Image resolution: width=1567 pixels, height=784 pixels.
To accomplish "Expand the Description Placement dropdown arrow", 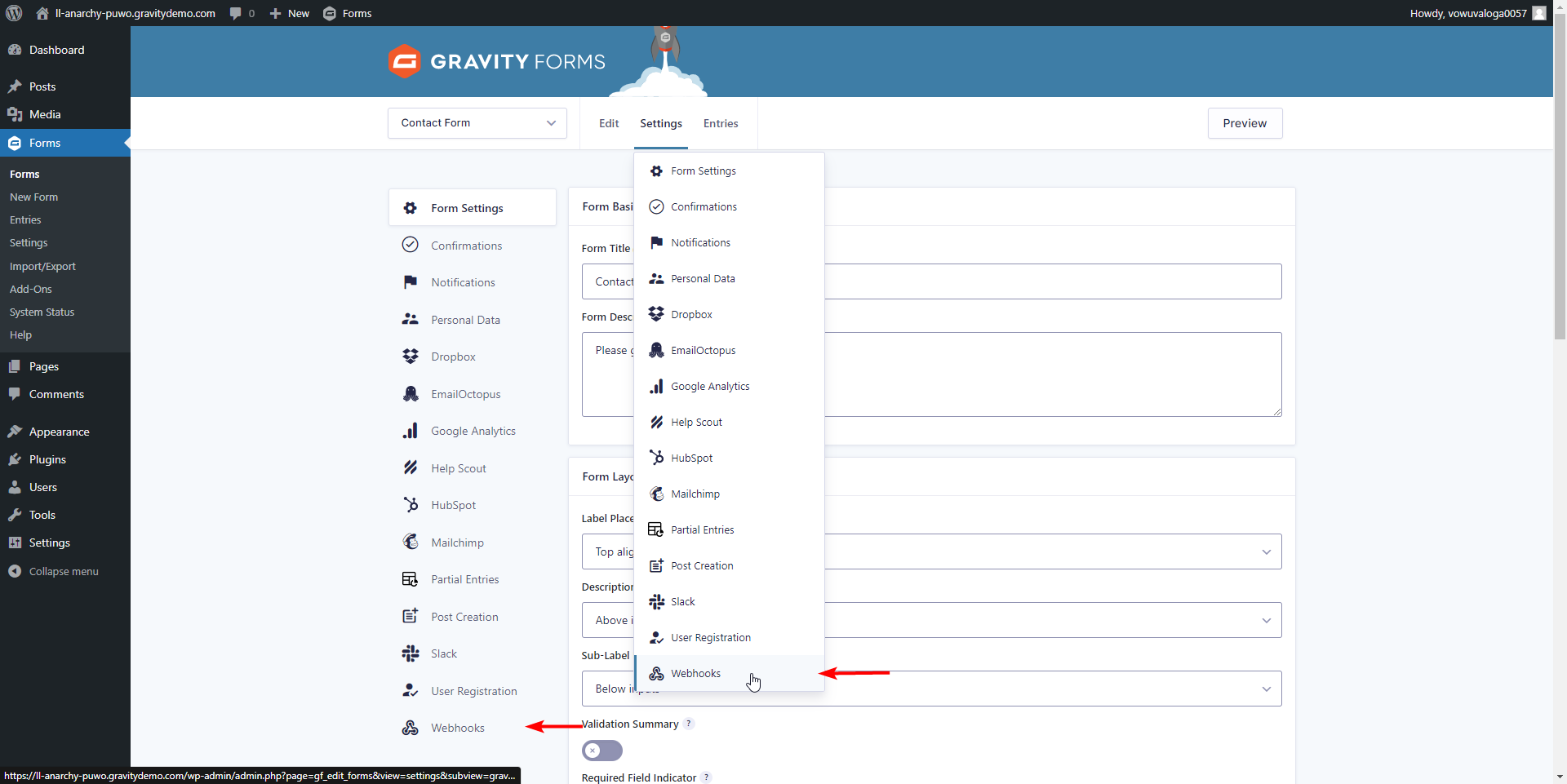I will (x=1266, y=621).
